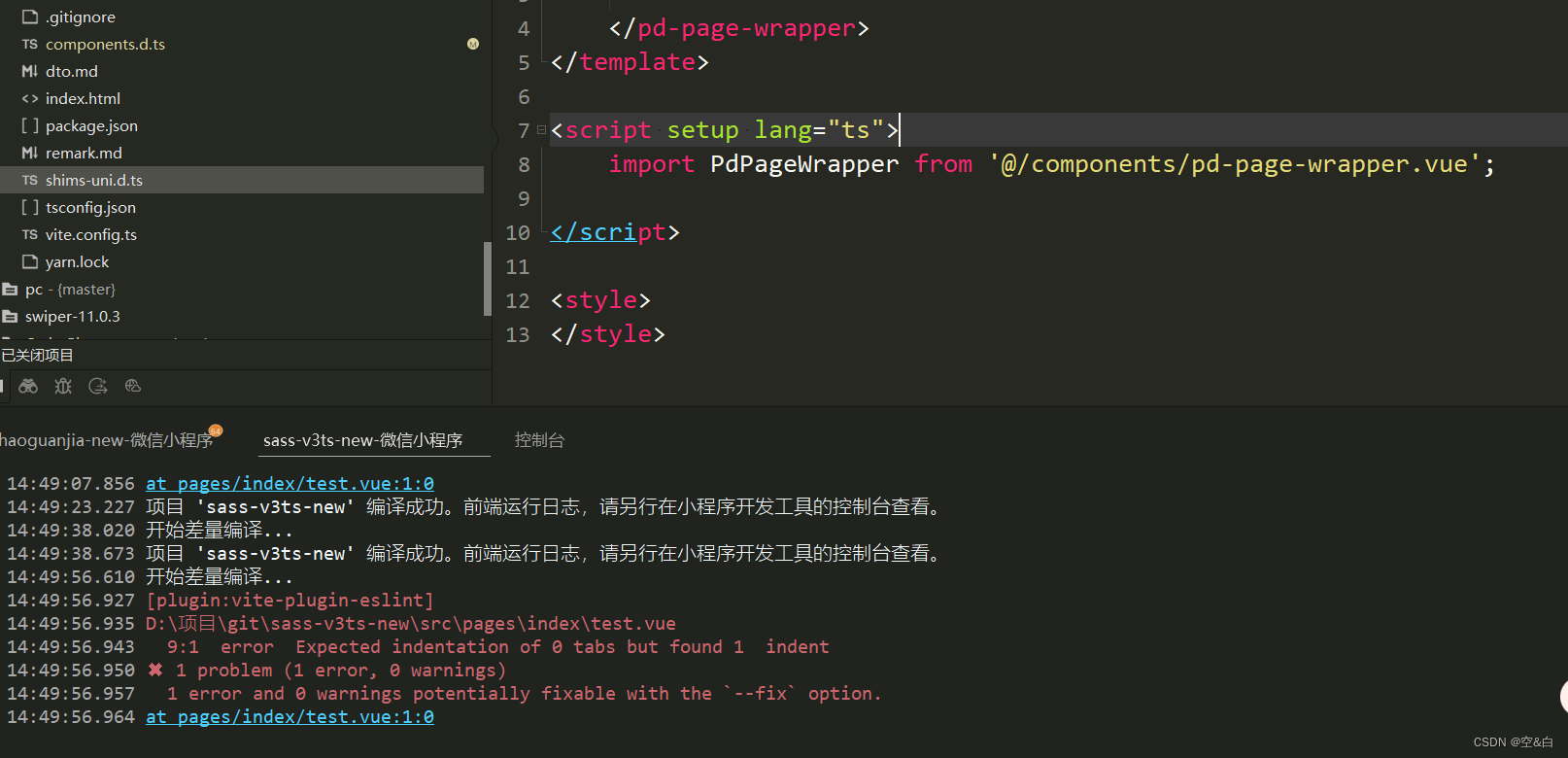1568x758 pixels.
Task: Click line number 8 in the gutter
Action: pos(524,164)
